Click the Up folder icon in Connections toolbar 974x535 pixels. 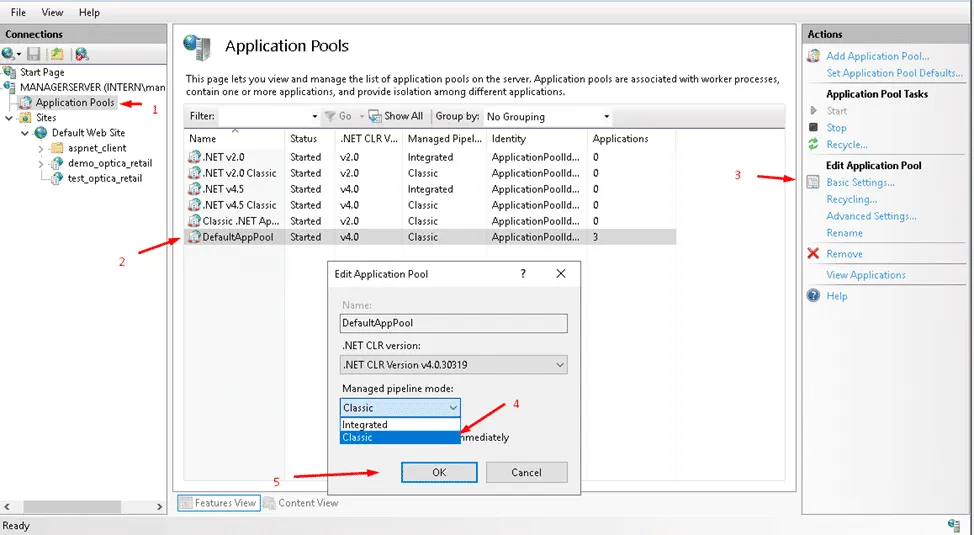pyautogui.click(x=58, y=54)
